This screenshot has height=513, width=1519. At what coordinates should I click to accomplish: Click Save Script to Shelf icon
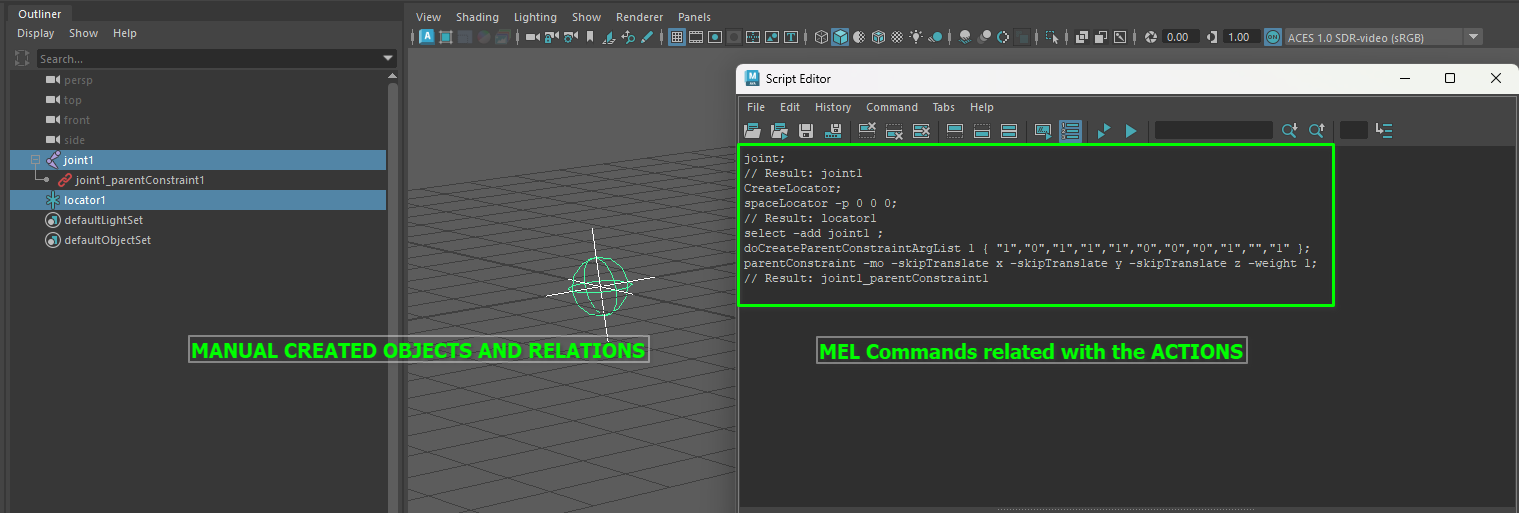(x=832, y=131)
